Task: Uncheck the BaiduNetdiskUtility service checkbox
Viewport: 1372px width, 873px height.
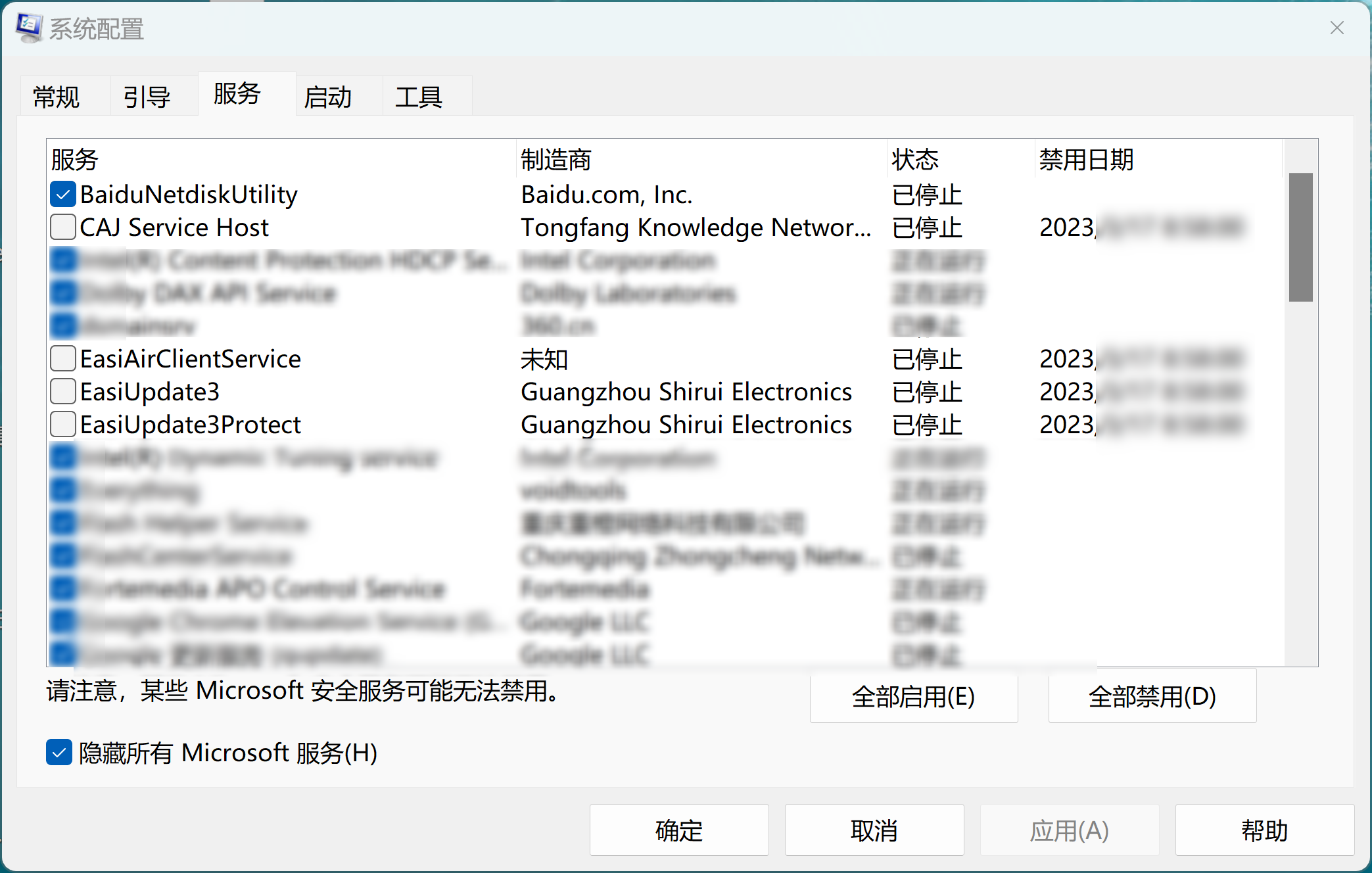Action: [x=63, y=195]
